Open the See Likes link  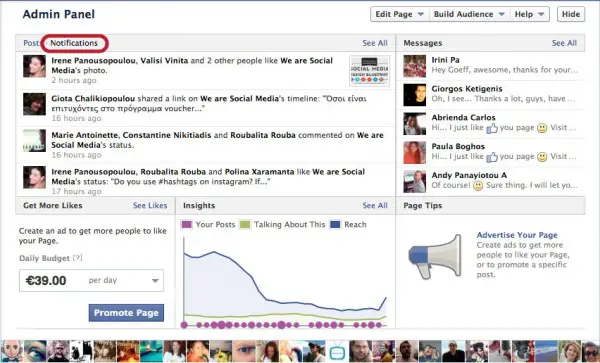point(150,205)
